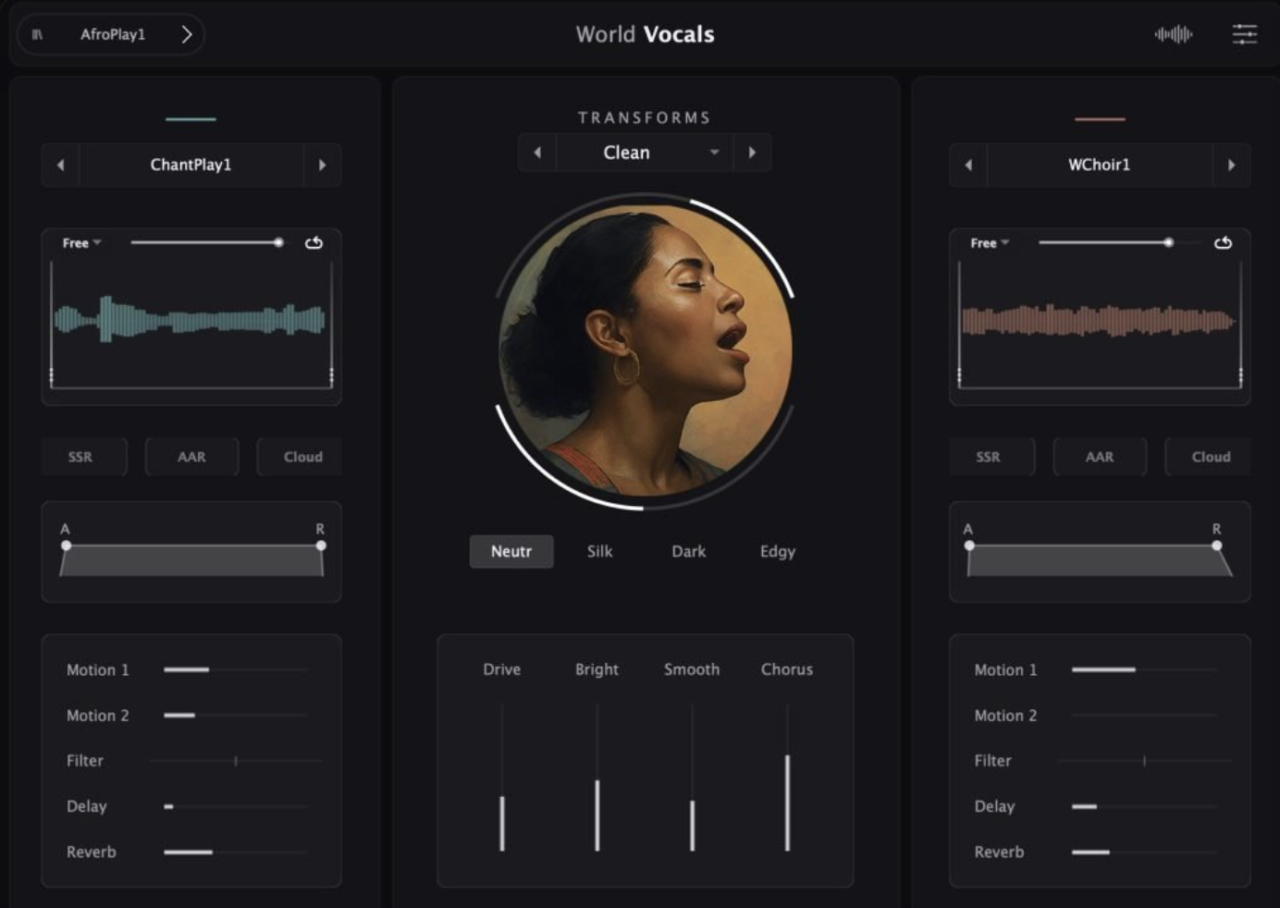Click the release point R in left envelope
The width and height of the screenshot is (1280, 908).
(x=321, y=545)
